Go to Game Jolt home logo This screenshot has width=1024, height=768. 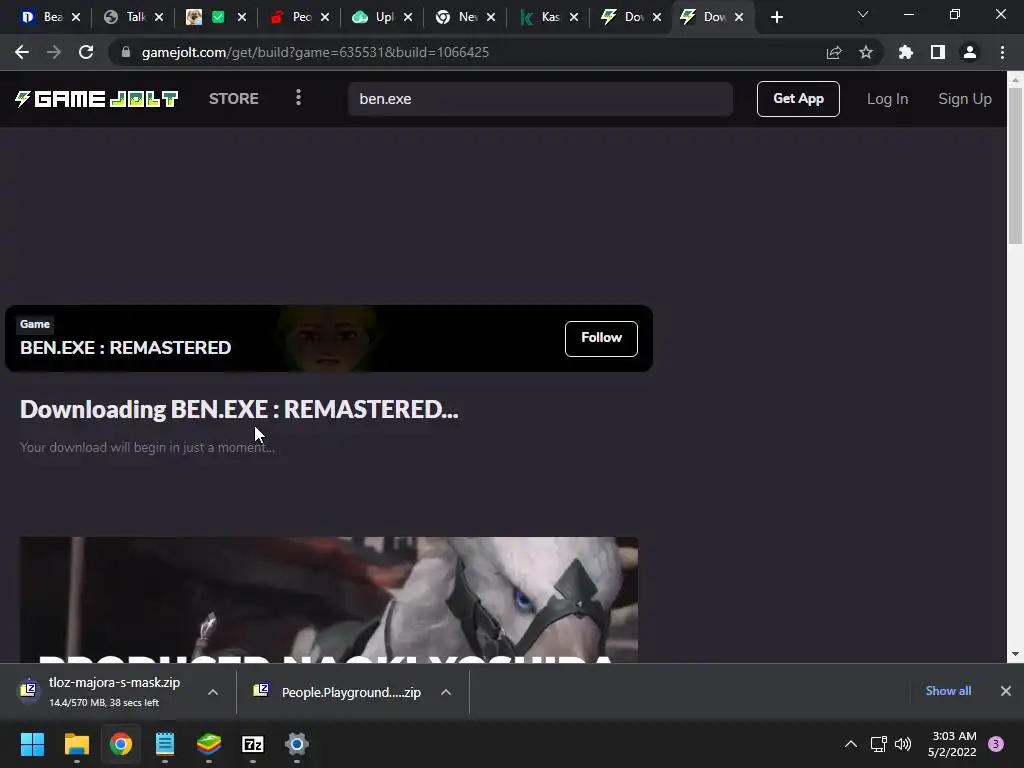97,99
